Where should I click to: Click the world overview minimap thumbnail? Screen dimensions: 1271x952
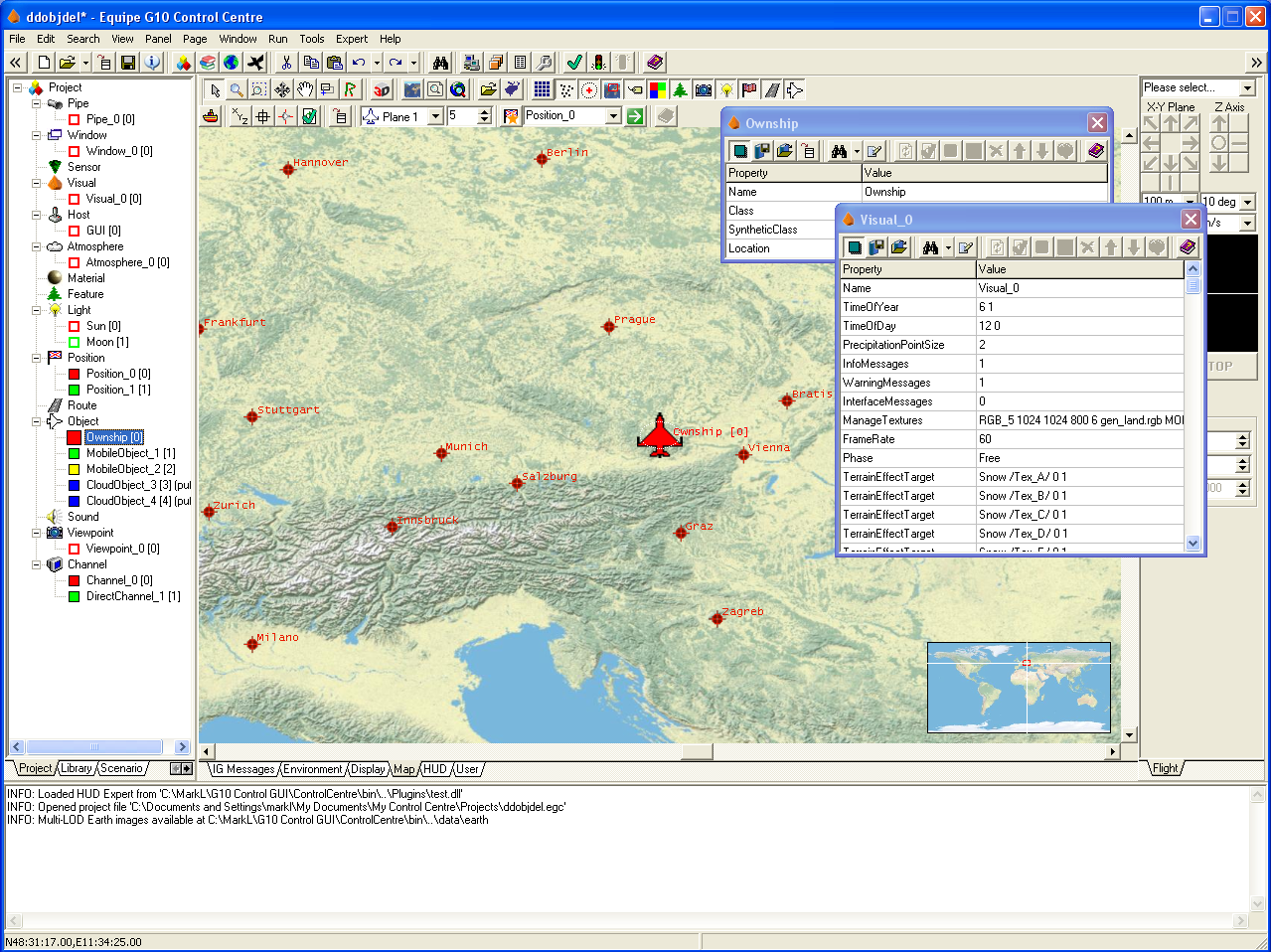tap(1019, 687)
